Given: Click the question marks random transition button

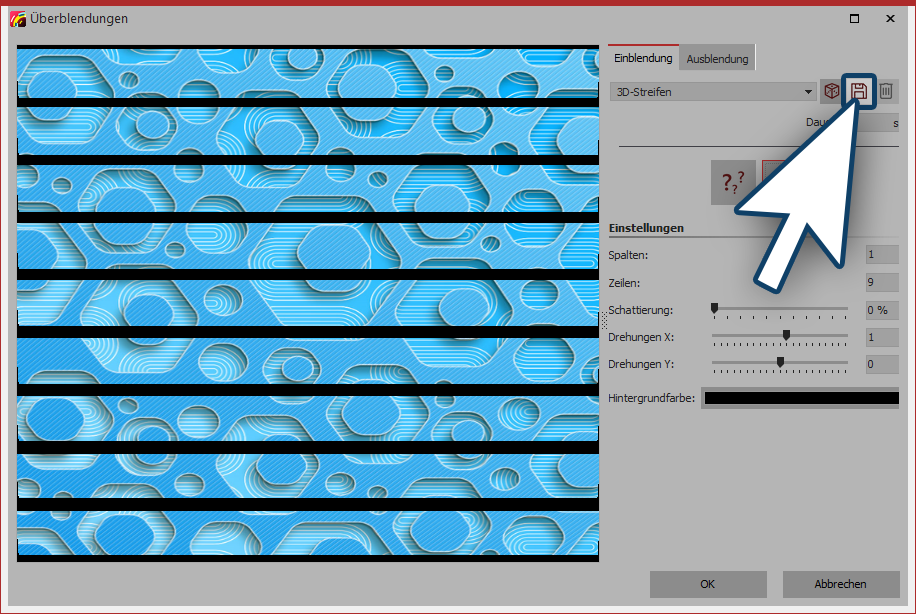Looking at the screenshot, I should coord(733,183).
